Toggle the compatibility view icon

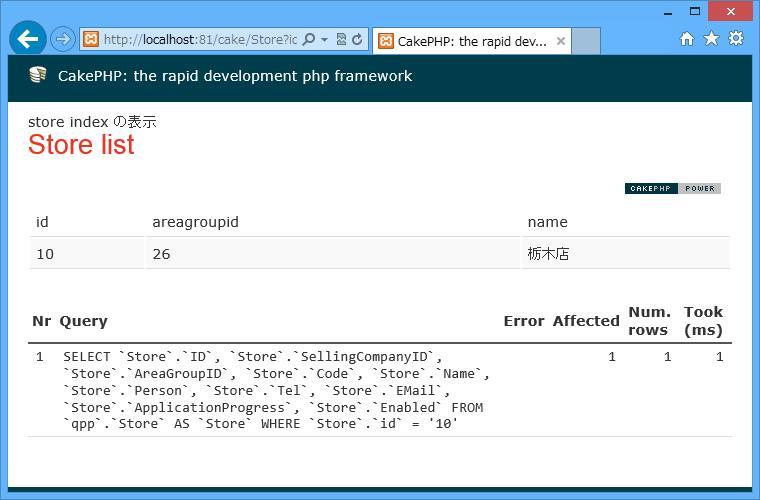[341, 40]
